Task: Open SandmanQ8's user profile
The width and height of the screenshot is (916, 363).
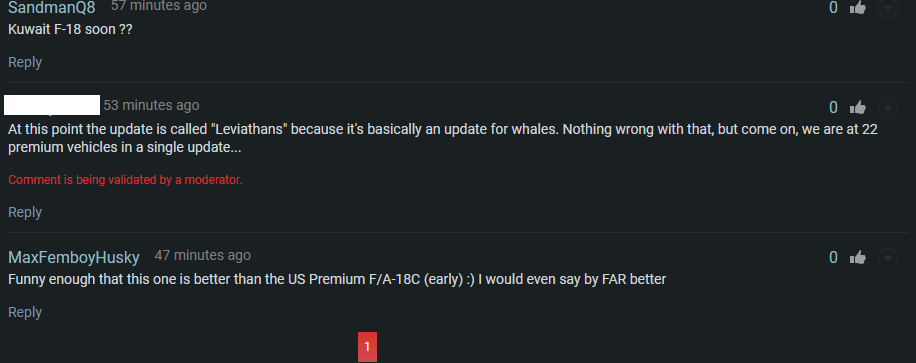Action: tap(51, 7)
